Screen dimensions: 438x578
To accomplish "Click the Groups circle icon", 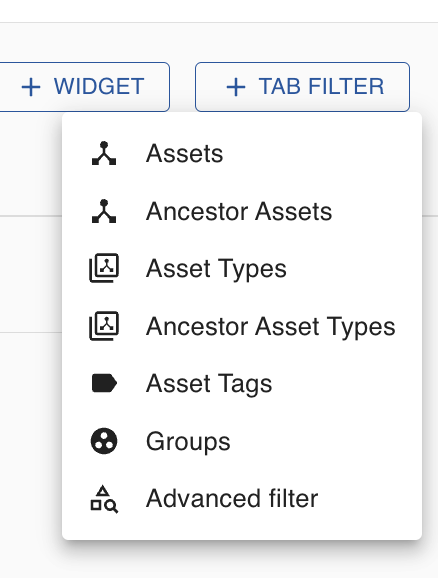I will click(x=104, y=441).
